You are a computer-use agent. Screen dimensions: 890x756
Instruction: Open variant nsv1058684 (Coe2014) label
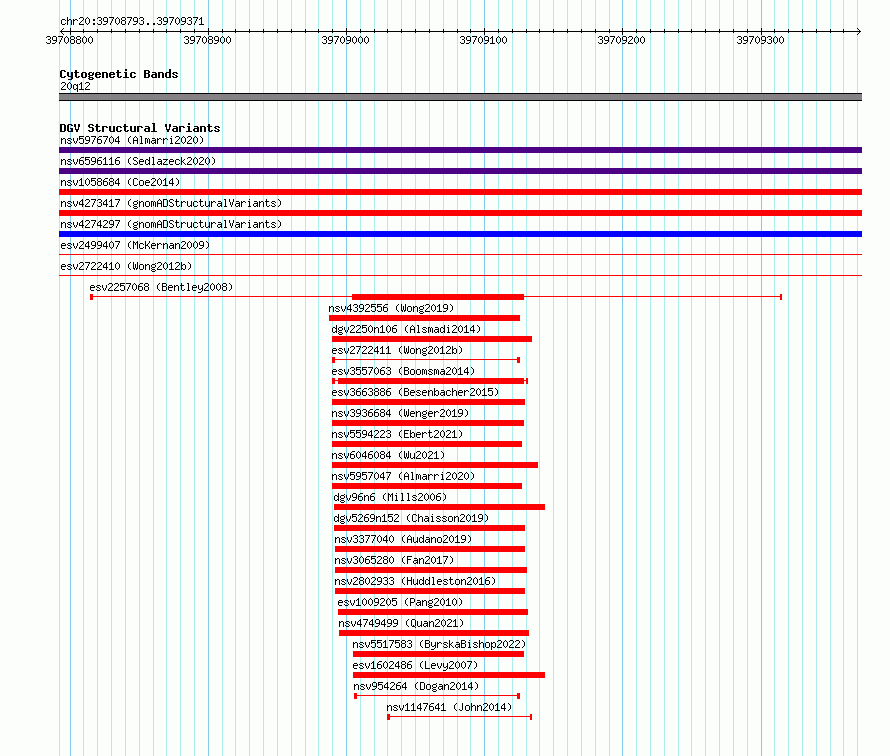pos(120,182)
